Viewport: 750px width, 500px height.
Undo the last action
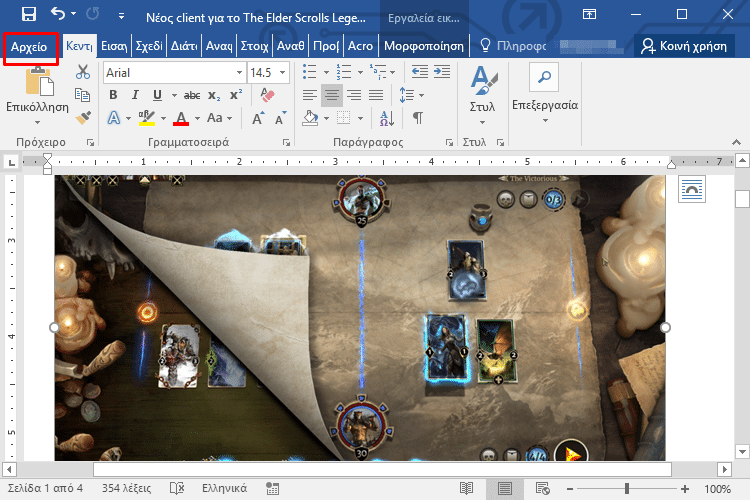[58, 14]
